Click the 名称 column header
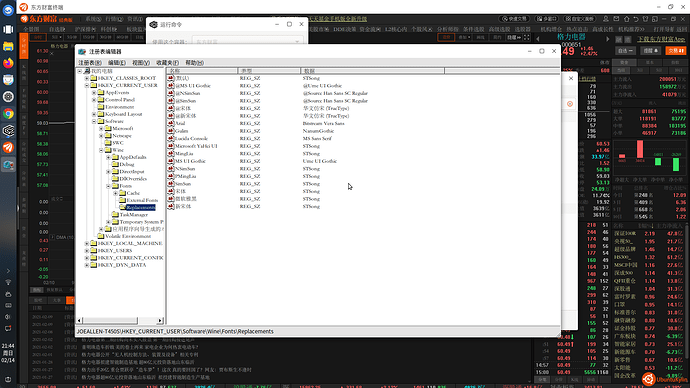 point(202,71)
